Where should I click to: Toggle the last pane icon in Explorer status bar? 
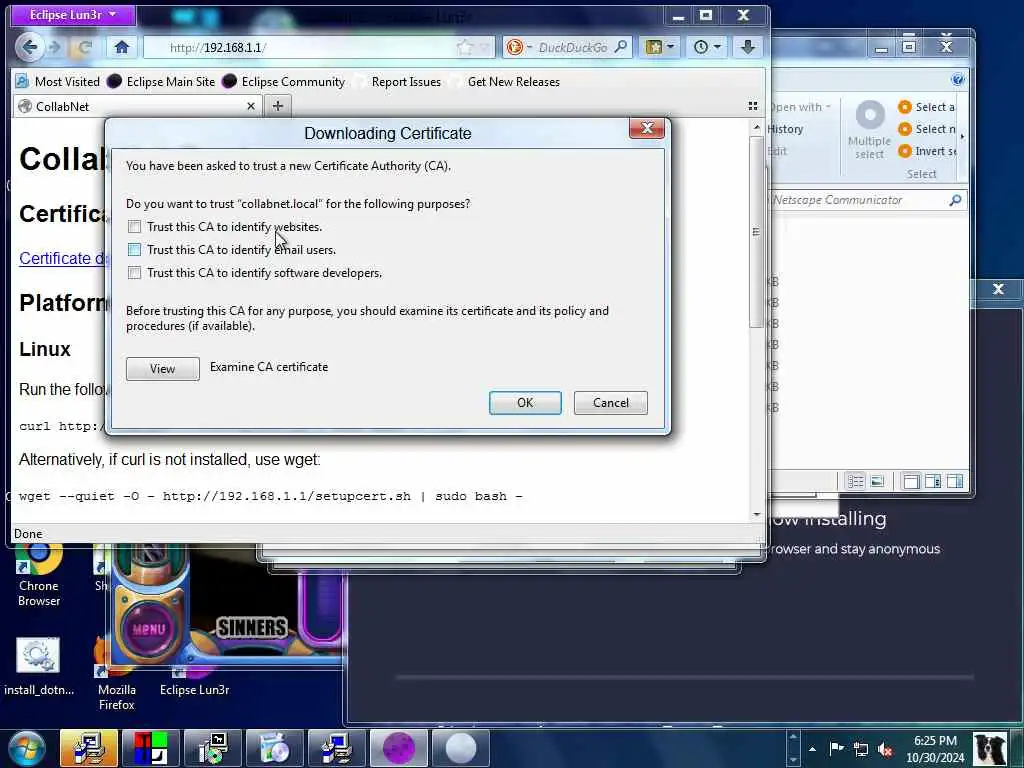click(955, 481)
